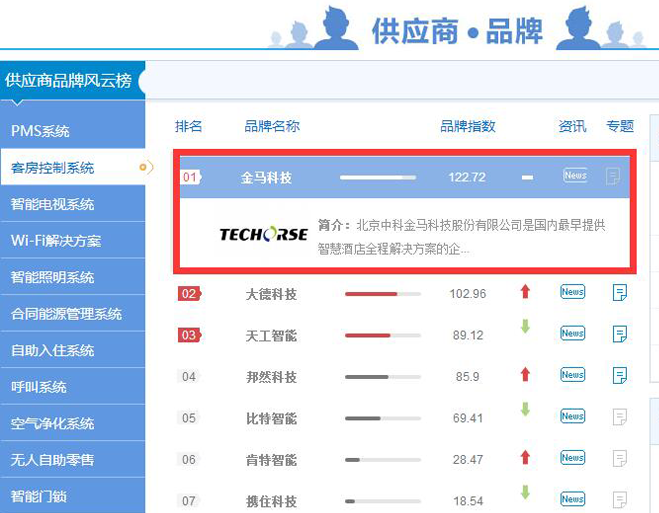Open the News icon for 天工智能
This screenshot has width=659, height=513.
coord(572,333)
